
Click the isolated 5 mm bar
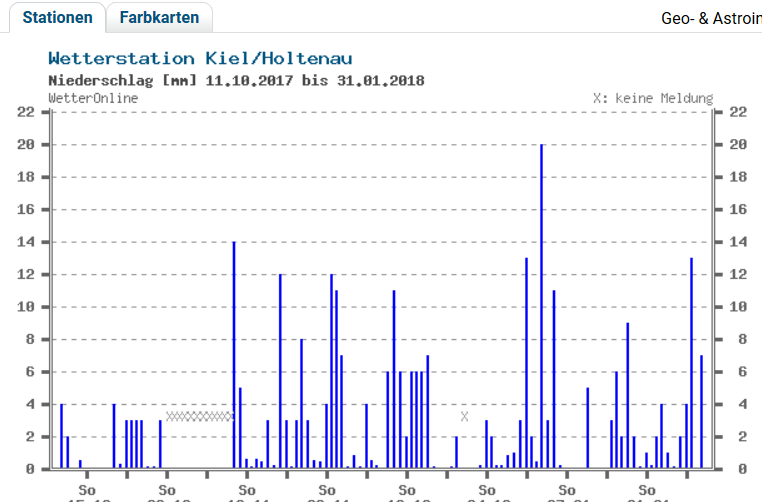pyautogui.click(x=588, y=427)
